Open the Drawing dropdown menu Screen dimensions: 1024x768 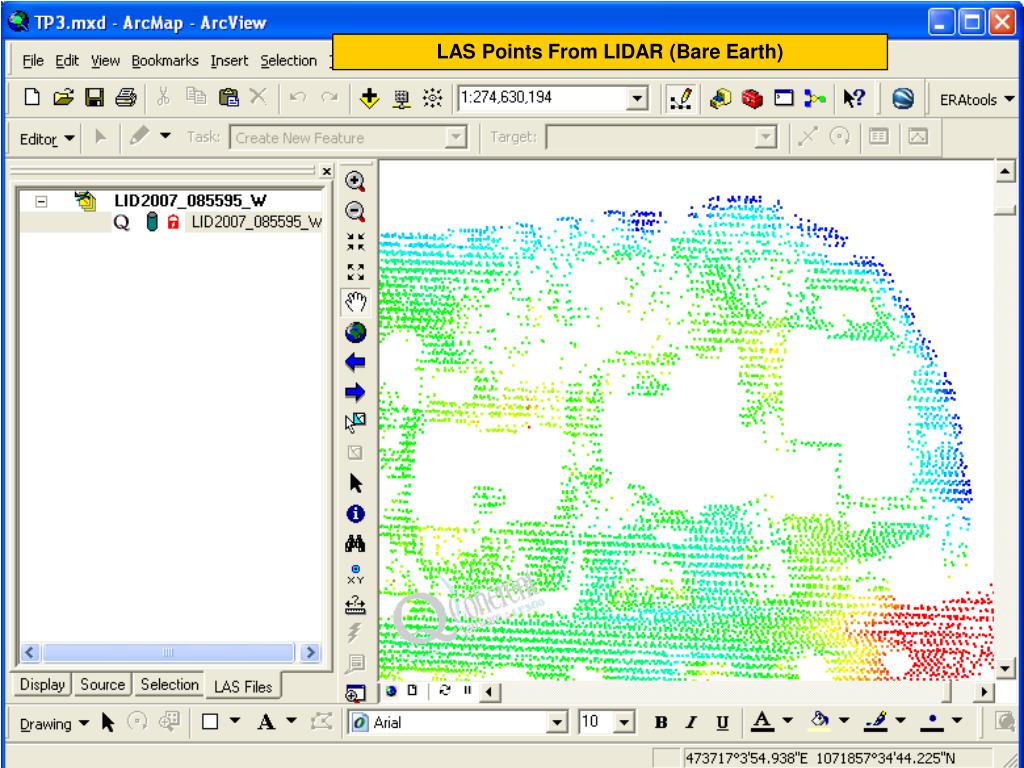click(x=54, y=723)
